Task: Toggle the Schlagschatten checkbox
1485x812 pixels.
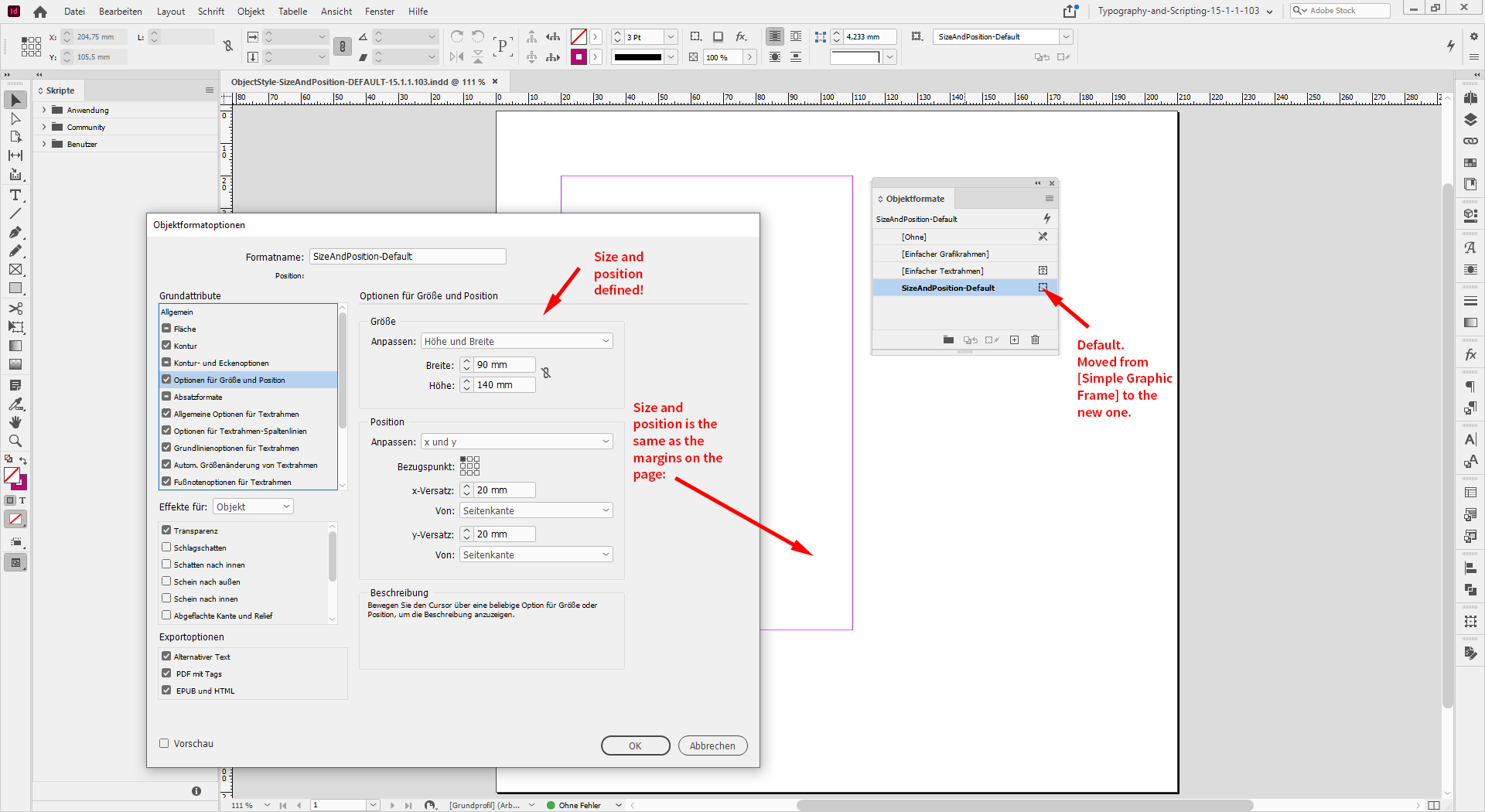Action: click(x=166, y=548)
